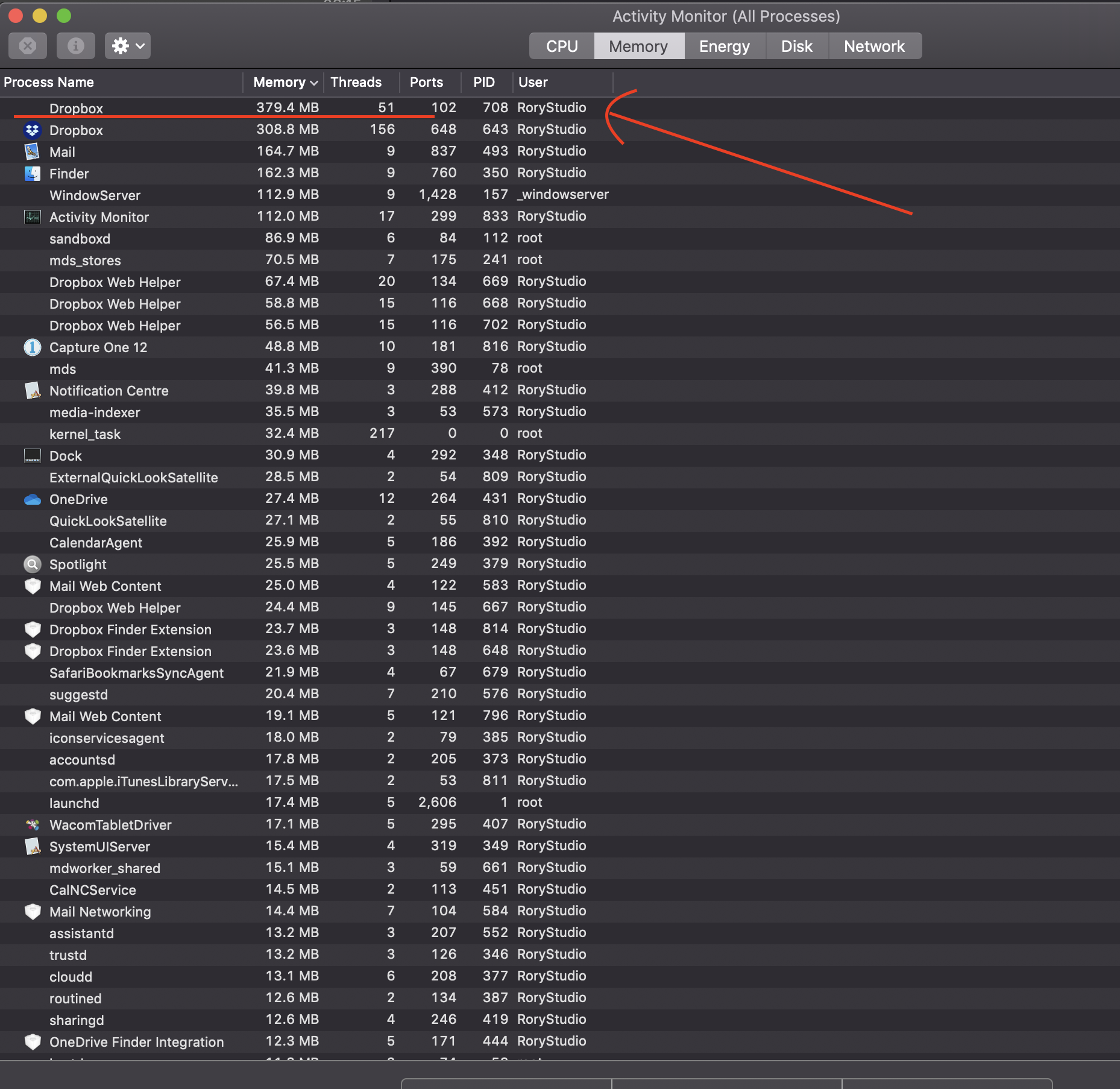Select the QuickLookSatellite process using 27.1 MB
Screen dimensions: 1120x1089
pos(560,520)
